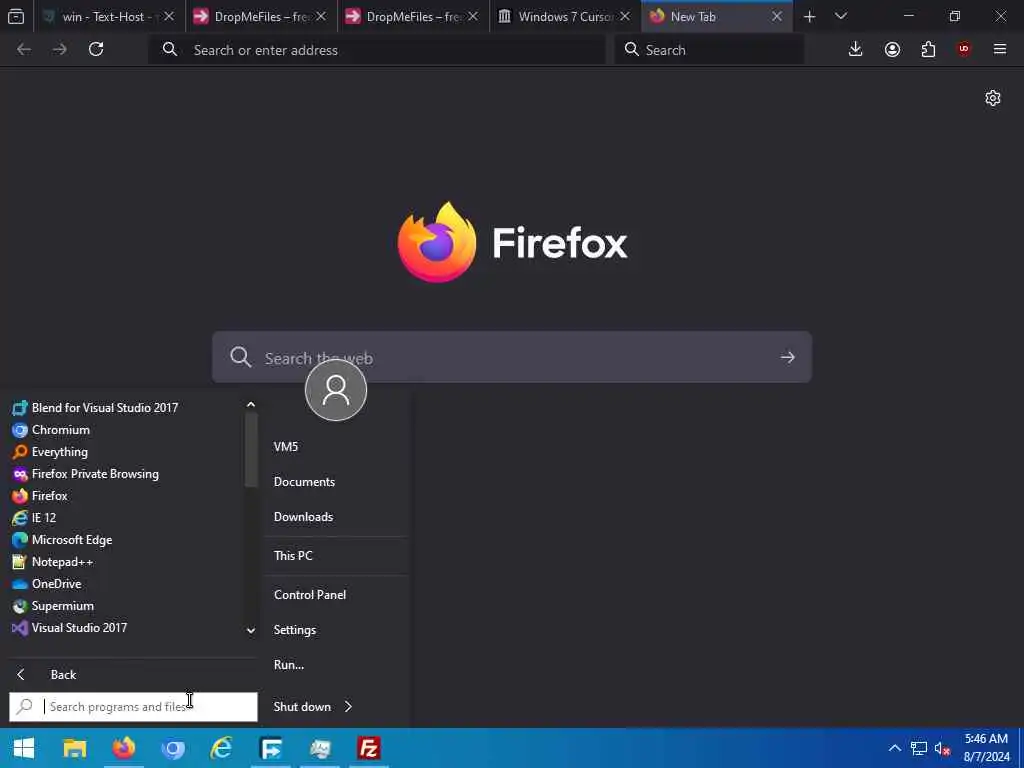Open FileZilla from the taskbar

(369, 748)
